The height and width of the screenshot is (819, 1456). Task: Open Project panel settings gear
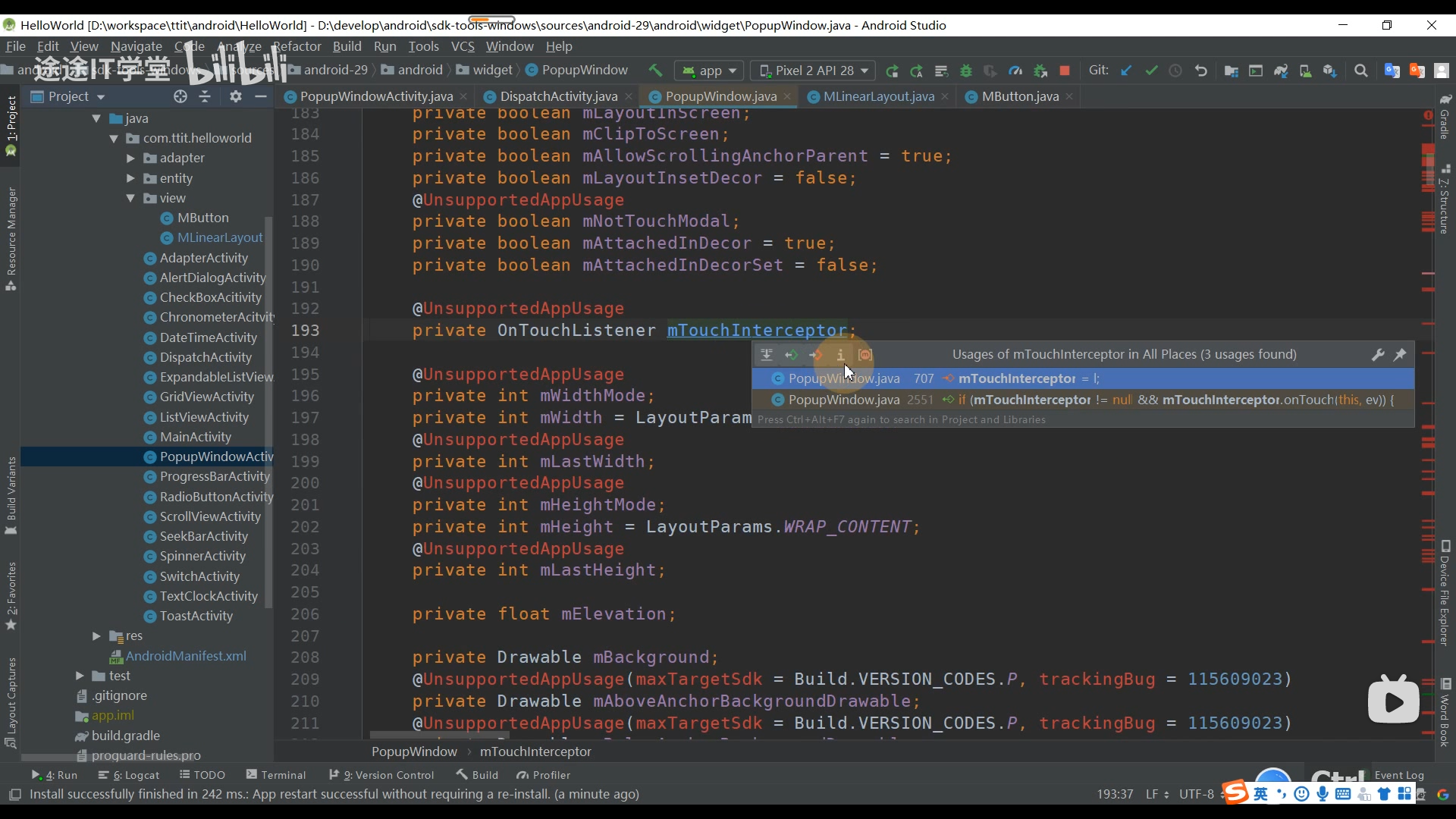[236, 96]
